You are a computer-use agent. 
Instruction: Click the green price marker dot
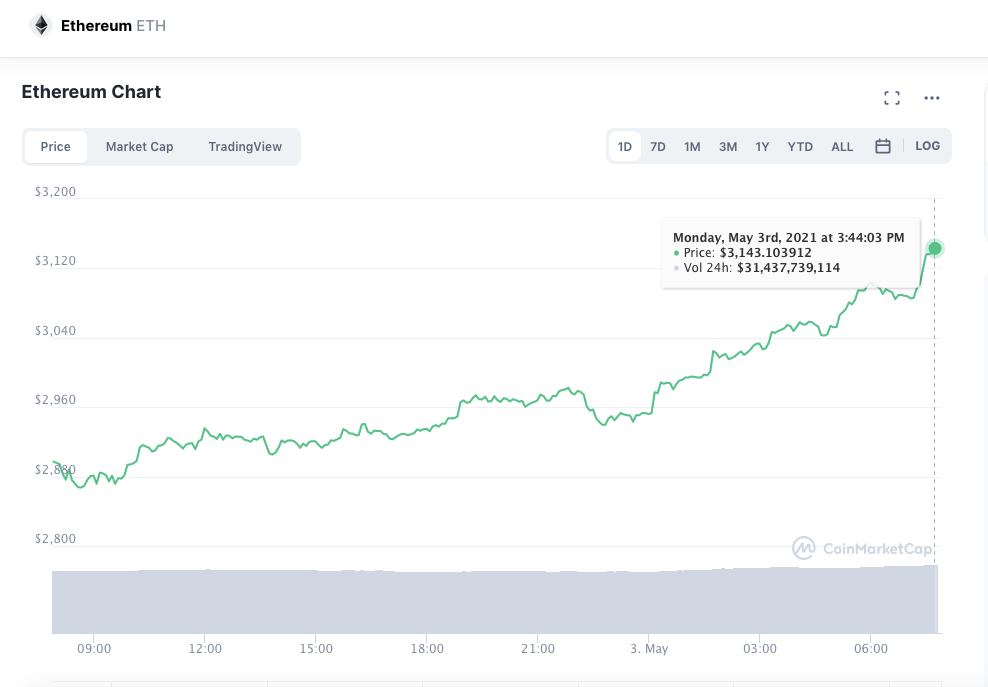pos(934,248)
